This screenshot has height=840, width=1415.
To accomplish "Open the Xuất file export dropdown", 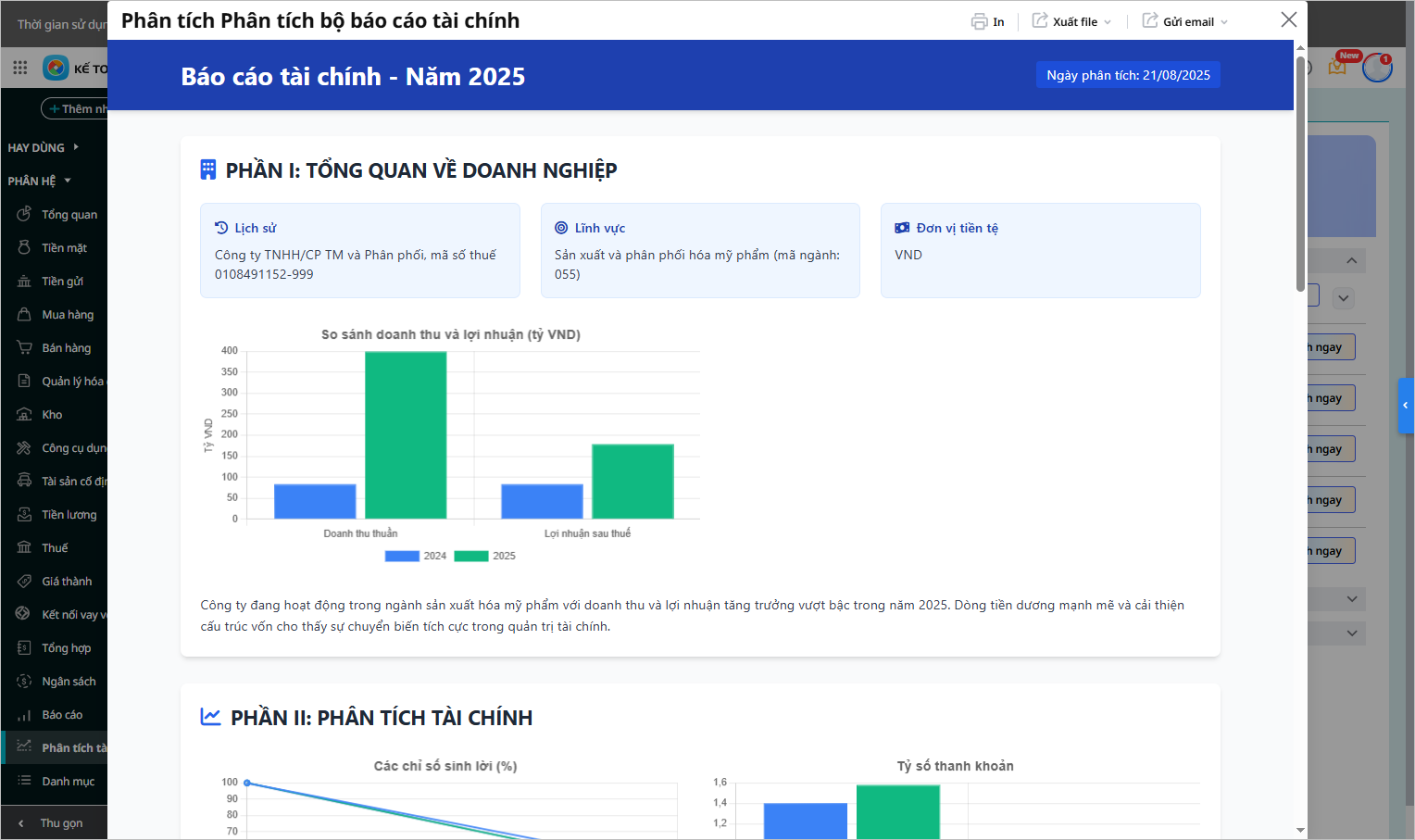I will tap(1072, 21).
